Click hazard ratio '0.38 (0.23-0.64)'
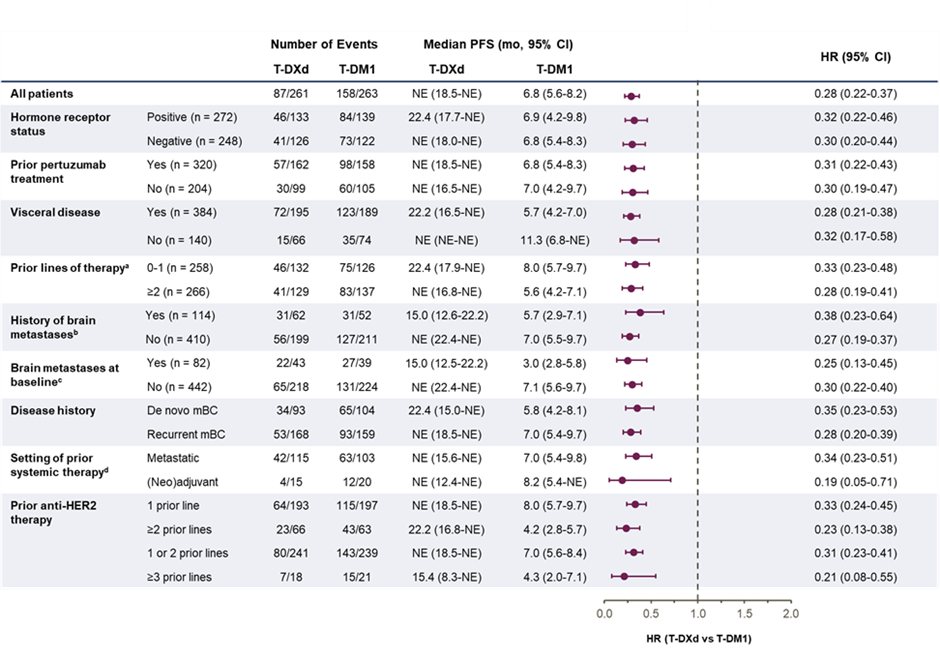940x658 pixels. coord(855,316)
